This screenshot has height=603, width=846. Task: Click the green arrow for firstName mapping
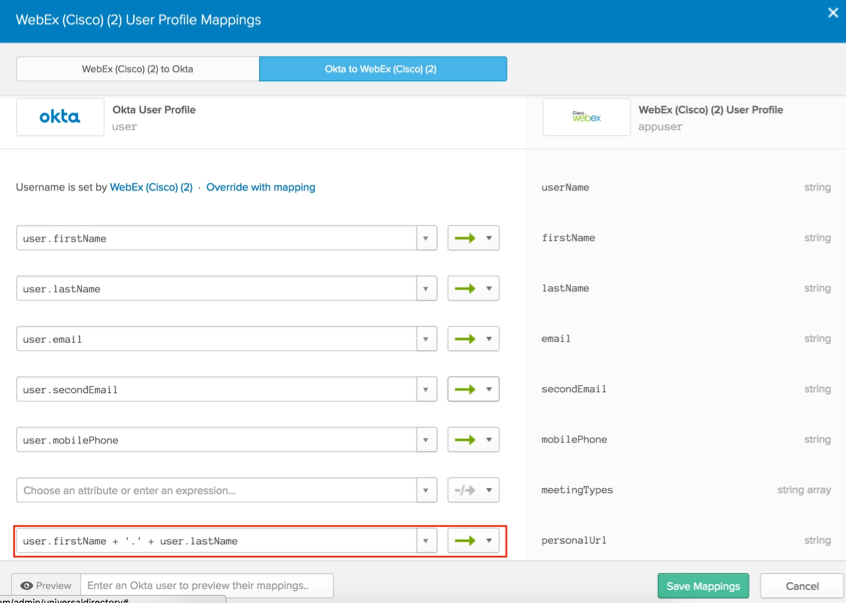(465, 238)
